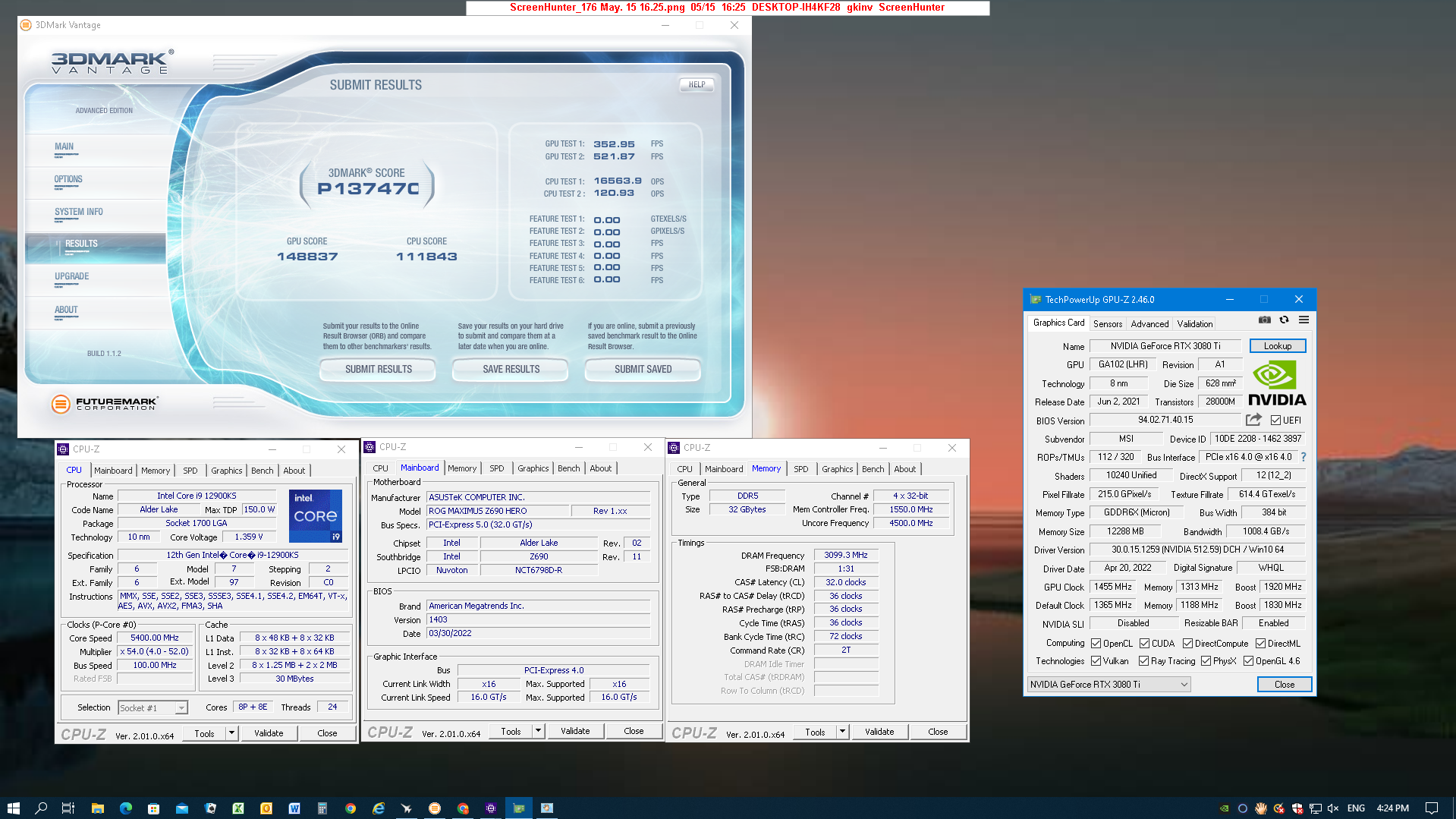Toggle the OpenCL checkbox
The image size is (1456, 819).
click(1096, 643)
